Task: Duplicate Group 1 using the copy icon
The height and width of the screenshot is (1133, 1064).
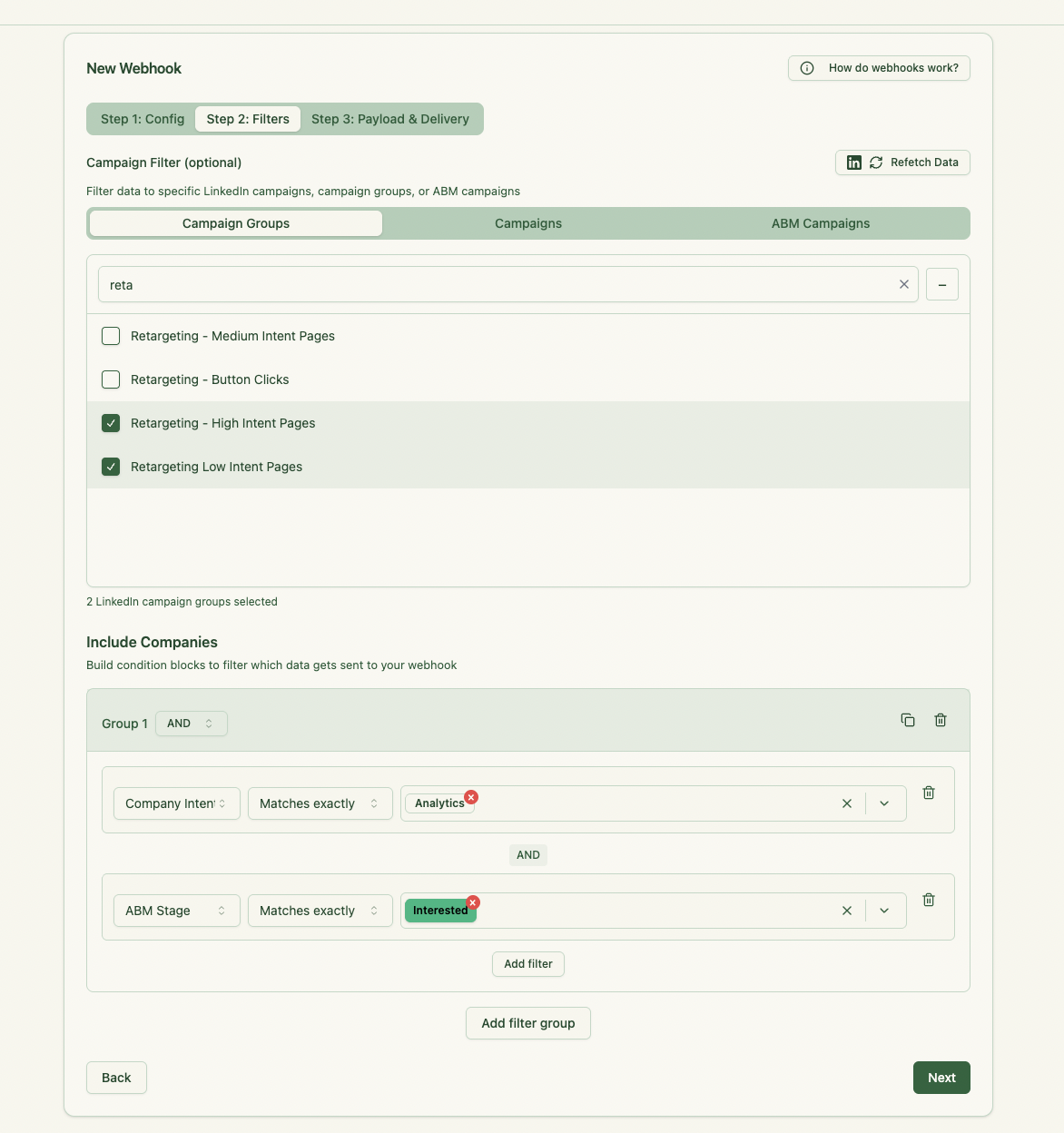Action: point(908,720)
